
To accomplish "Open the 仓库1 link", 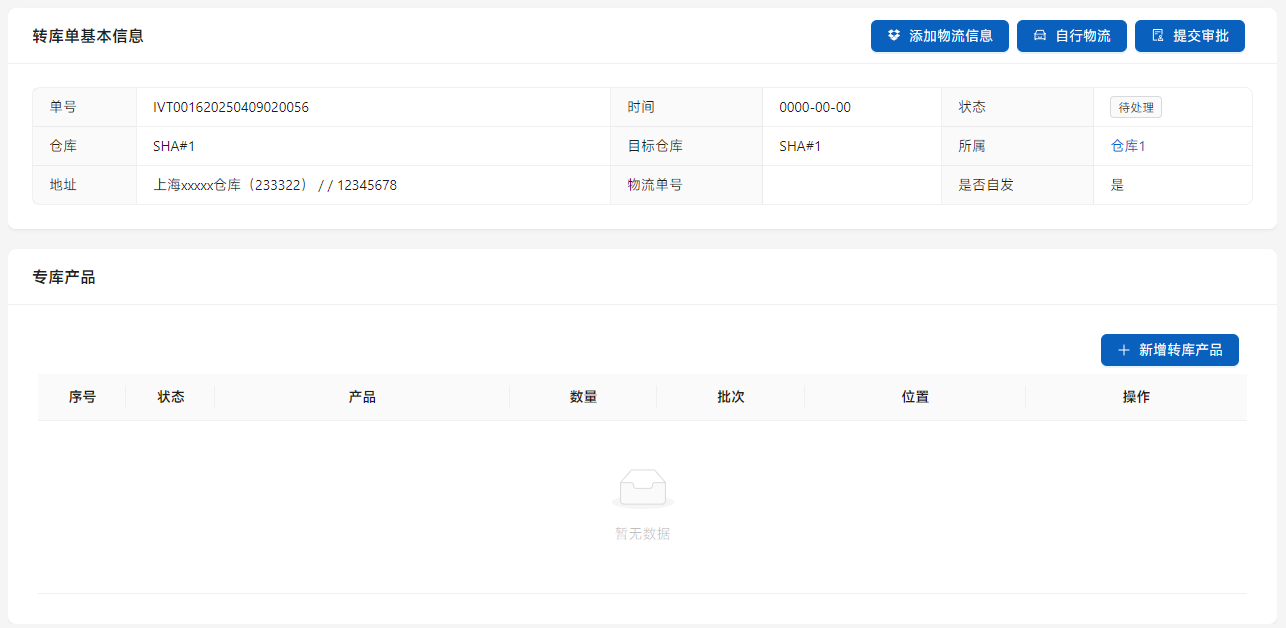I will pos(1128,146).
